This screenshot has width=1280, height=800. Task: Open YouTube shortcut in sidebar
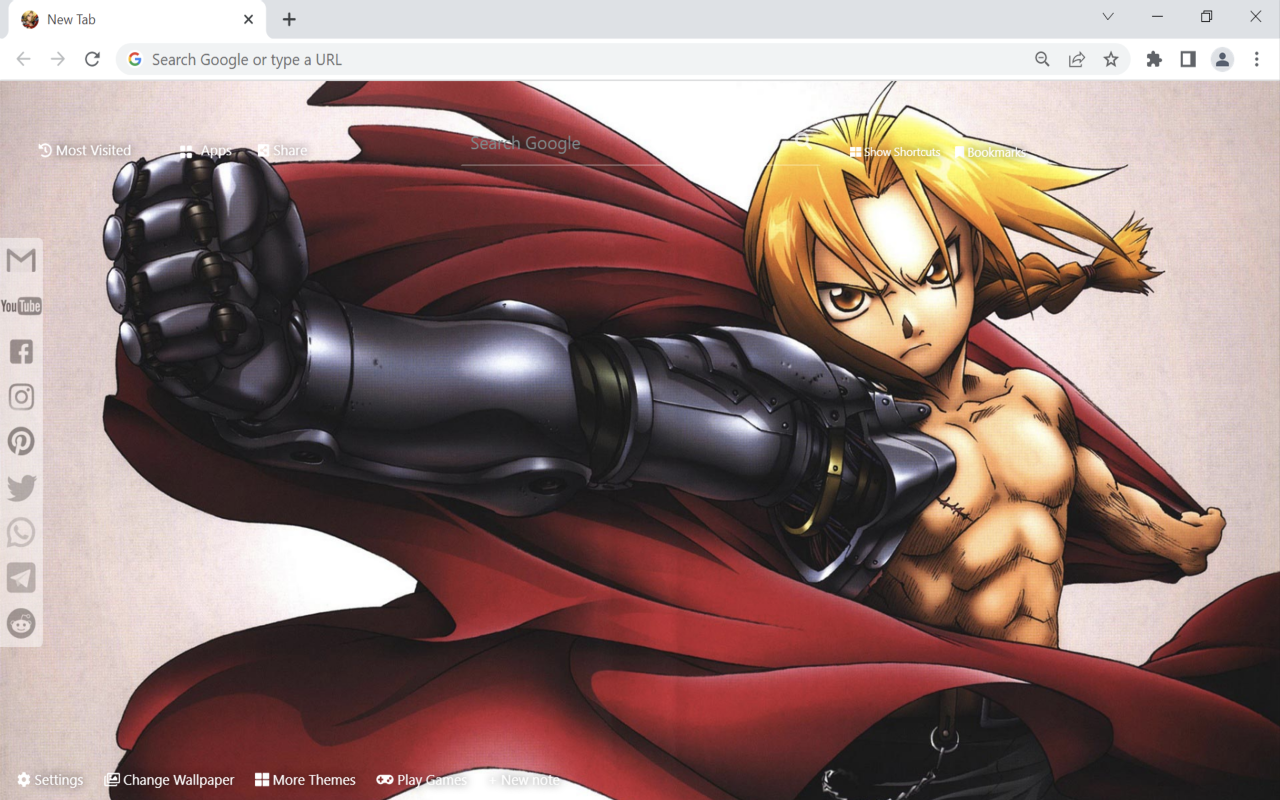[x=21, y=306]
